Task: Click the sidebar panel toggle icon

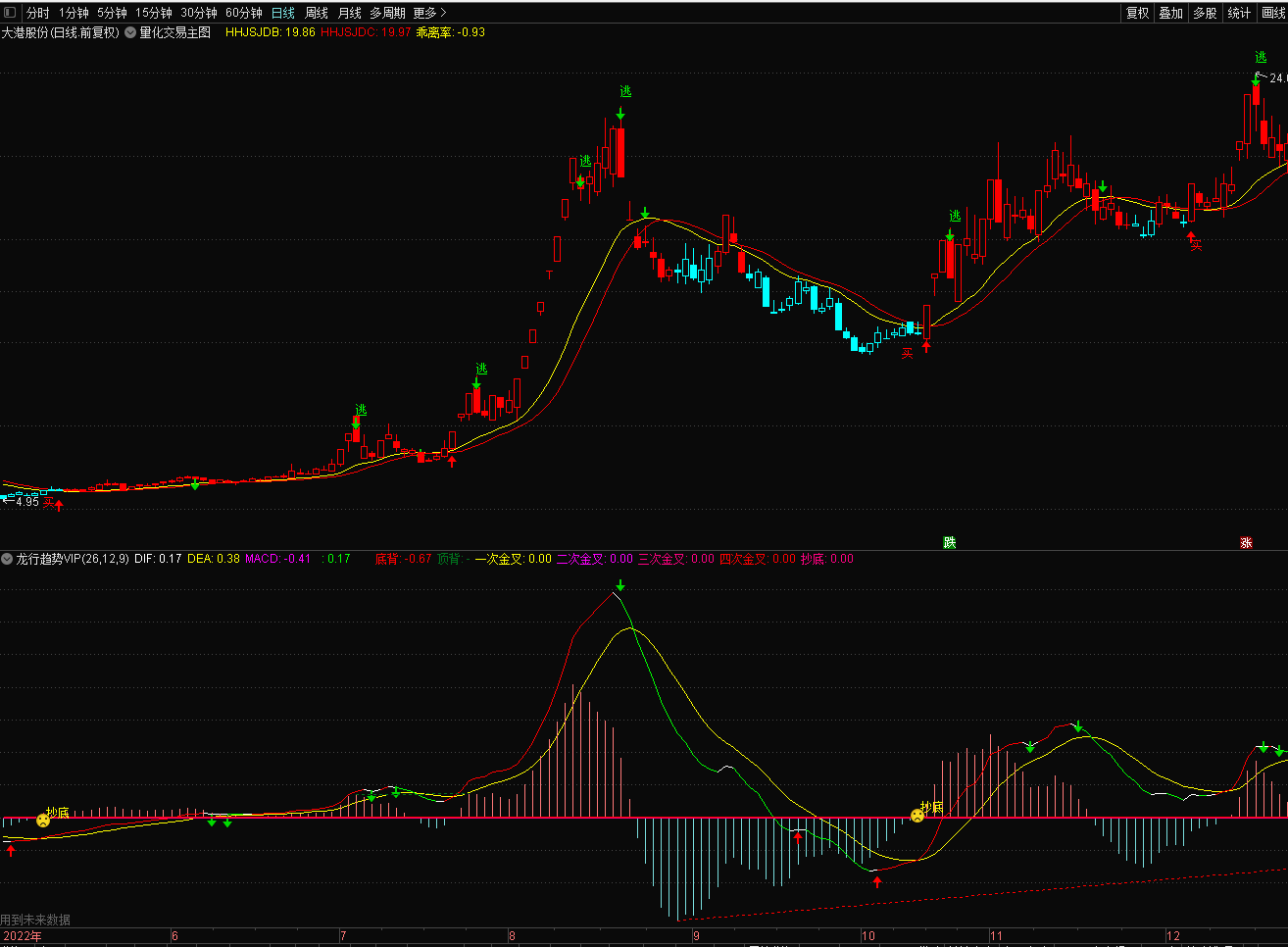Action: [10, 13]
